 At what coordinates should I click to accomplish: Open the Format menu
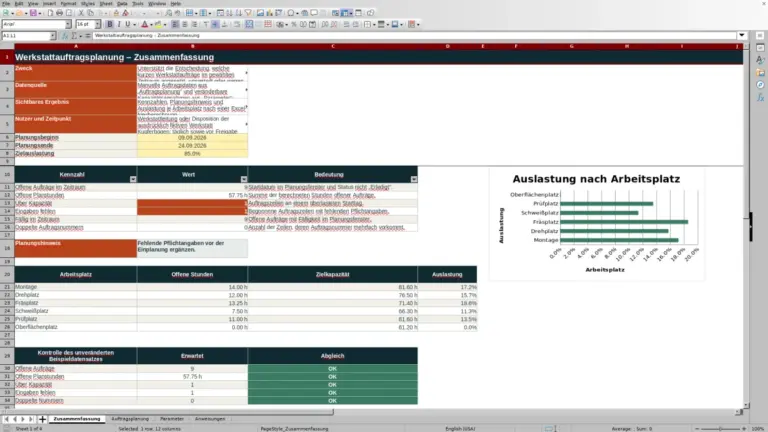click(x=69, y=3)
